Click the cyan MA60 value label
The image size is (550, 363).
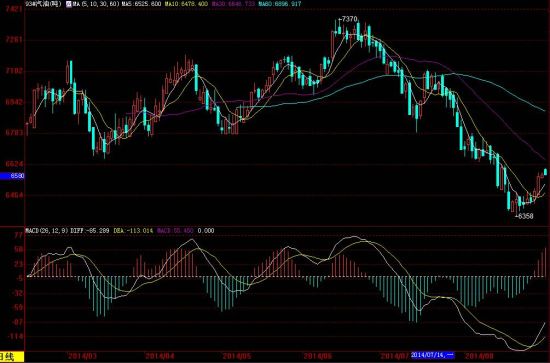pos(280,4)
